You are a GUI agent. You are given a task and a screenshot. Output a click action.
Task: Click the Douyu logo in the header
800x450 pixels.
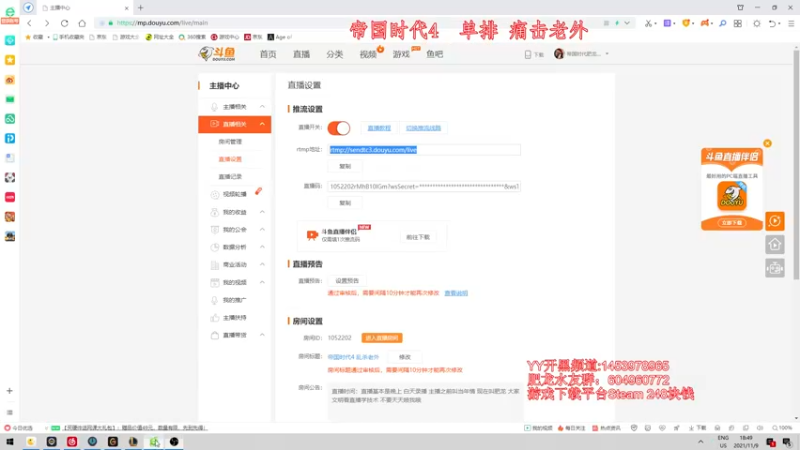click(x=217, y=54)
